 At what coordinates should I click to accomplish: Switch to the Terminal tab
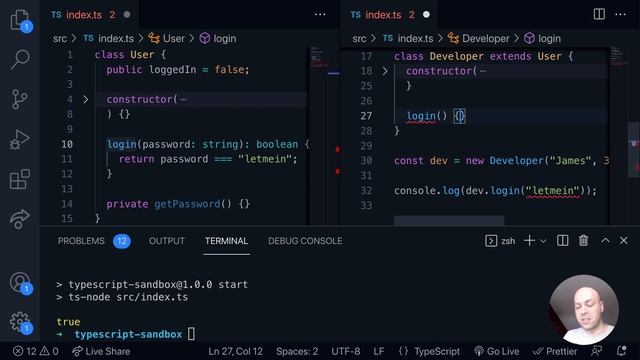tap(227, 241)
